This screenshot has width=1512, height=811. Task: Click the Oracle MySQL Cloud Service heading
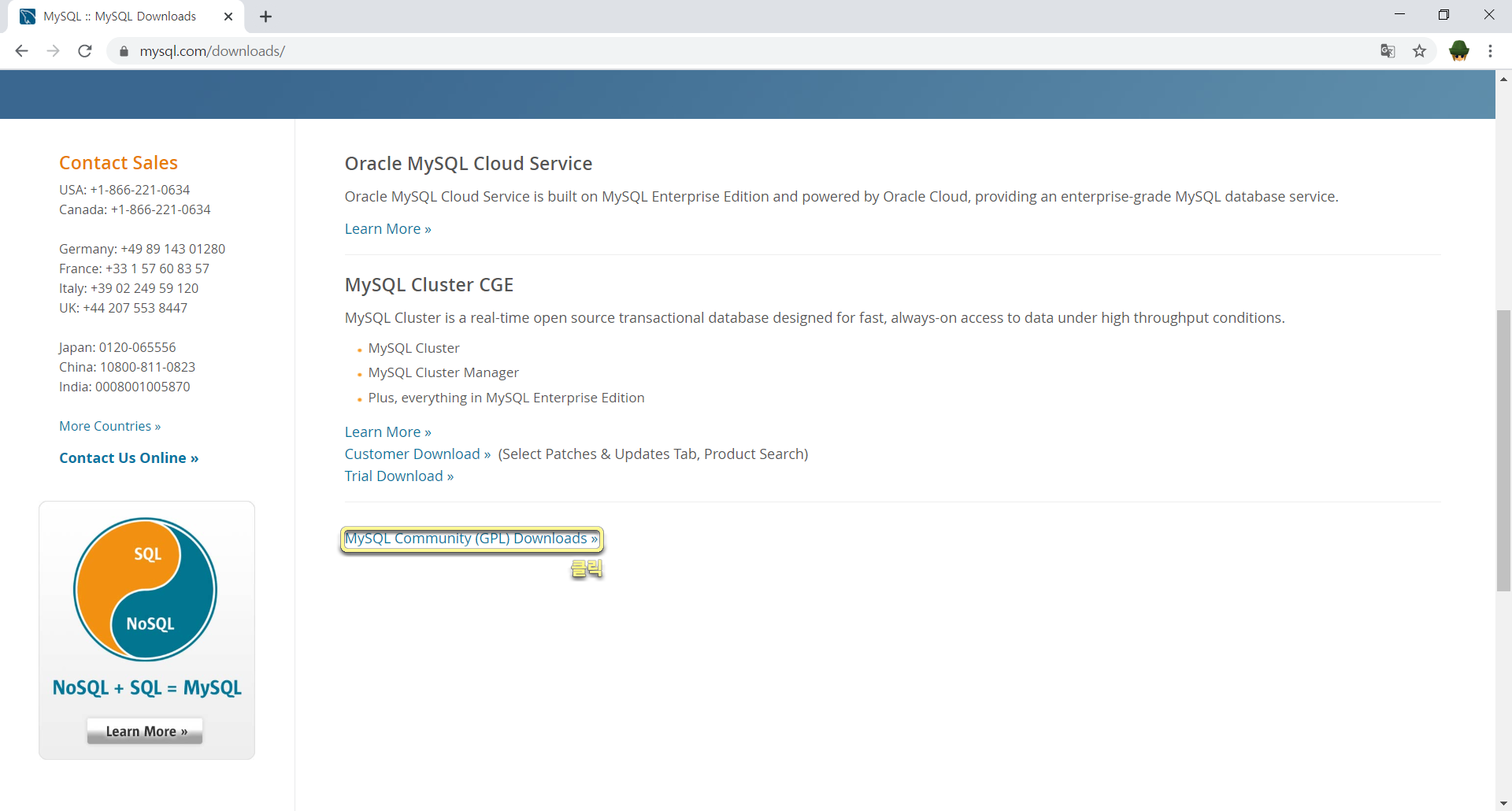tap(469, 164)
